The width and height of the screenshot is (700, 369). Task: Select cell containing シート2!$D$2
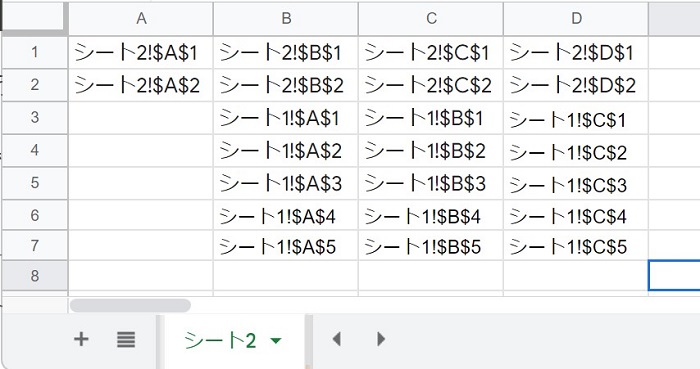[x=576, y=85]
